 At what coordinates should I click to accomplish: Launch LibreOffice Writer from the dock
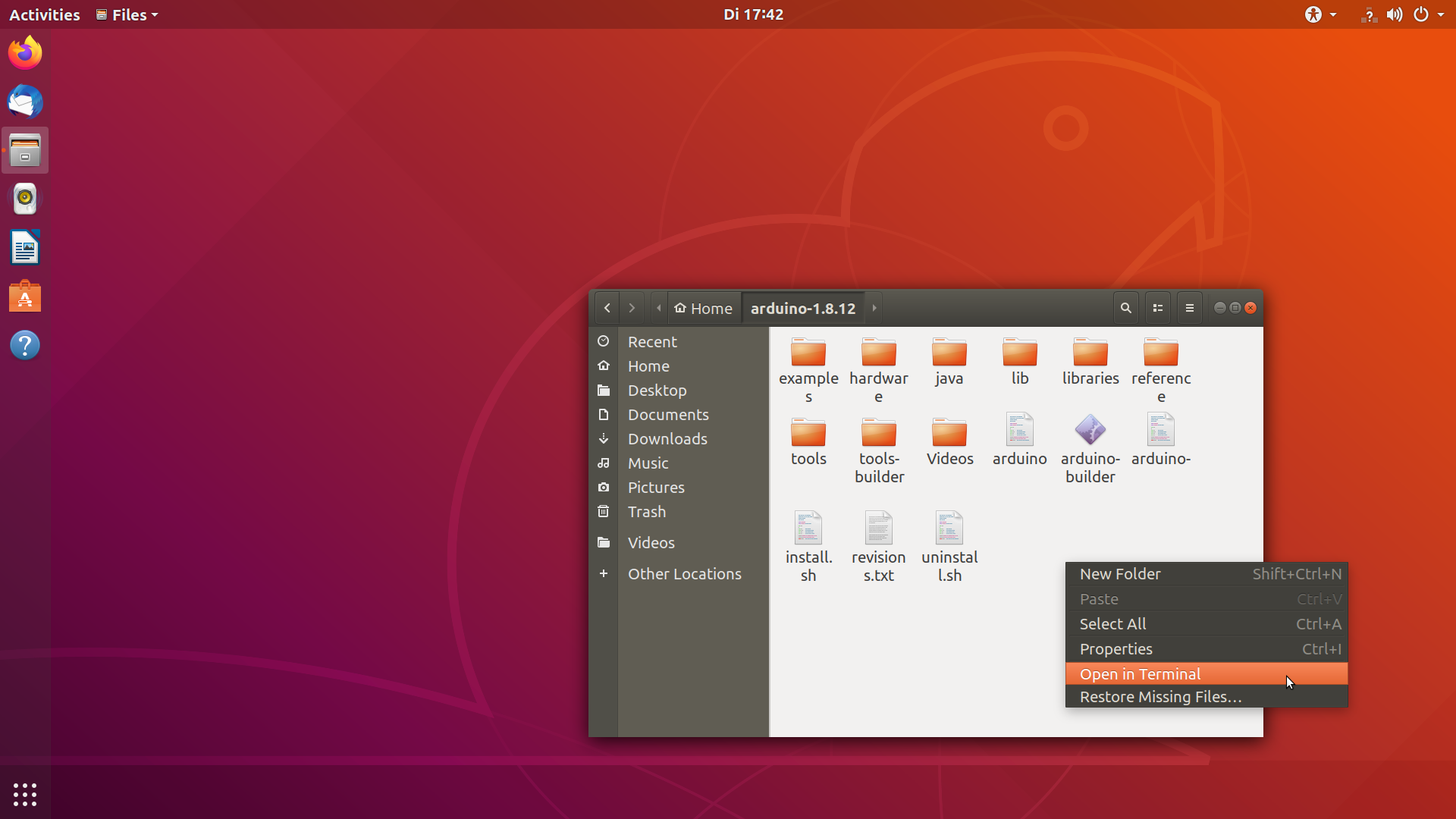pyautogui.click(x=25, y=248)
